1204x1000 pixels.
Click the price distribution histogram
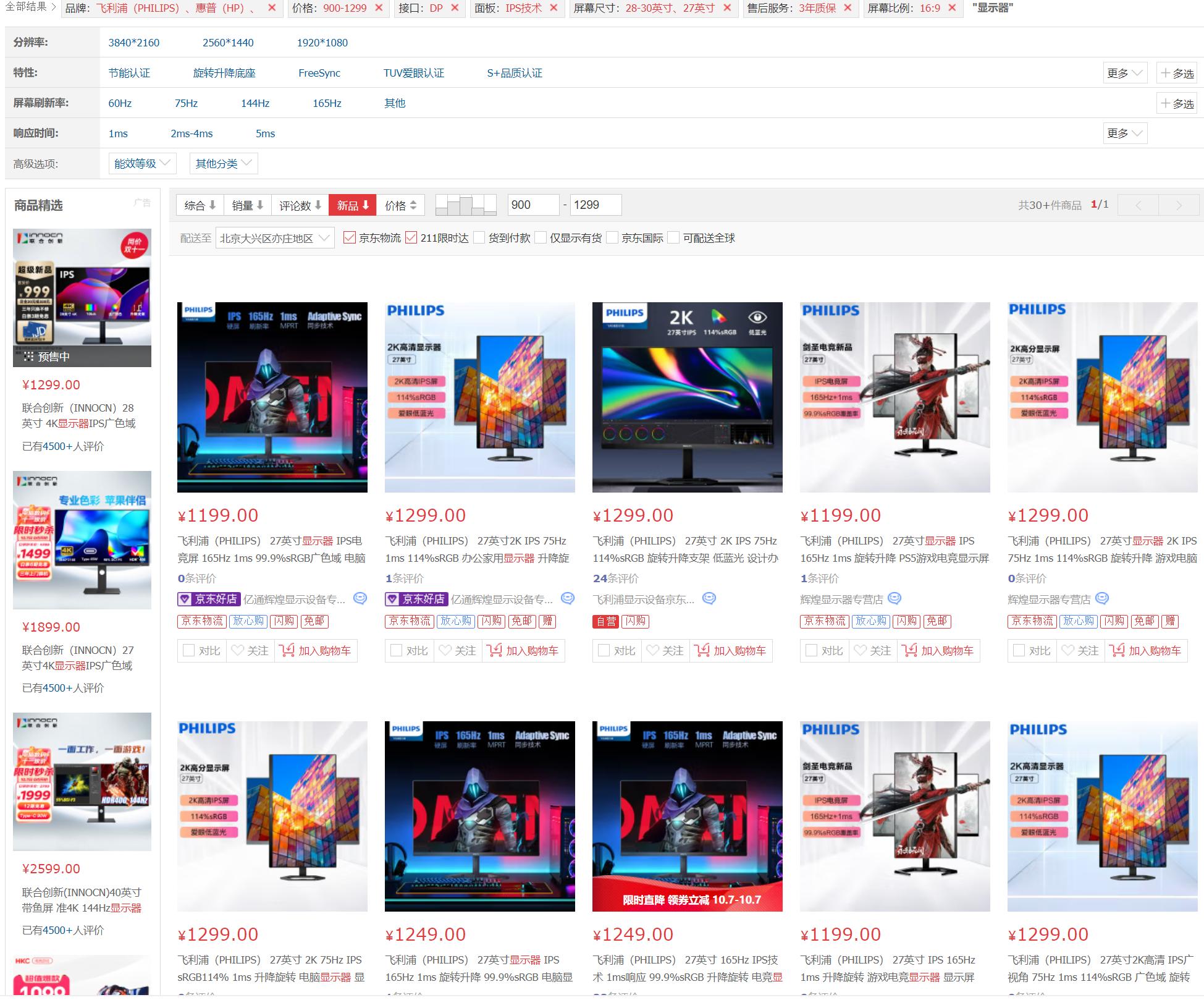[x=466, y=205]
